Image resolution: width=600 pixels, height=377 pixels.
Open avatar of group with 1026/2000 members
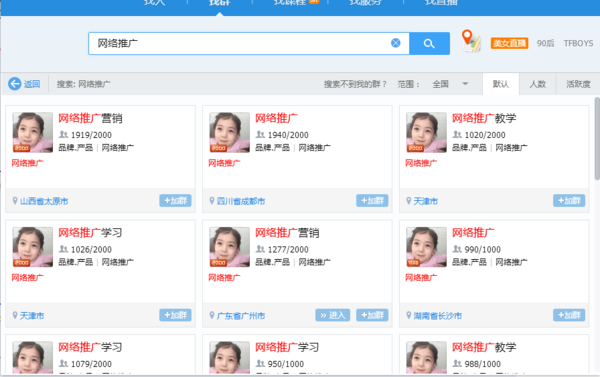point(33,247)
